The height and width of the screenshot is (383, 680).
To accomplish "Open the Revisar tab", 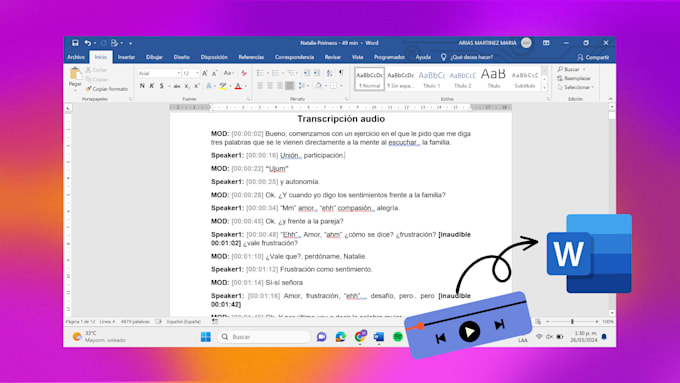I will (x=333, y=57).
